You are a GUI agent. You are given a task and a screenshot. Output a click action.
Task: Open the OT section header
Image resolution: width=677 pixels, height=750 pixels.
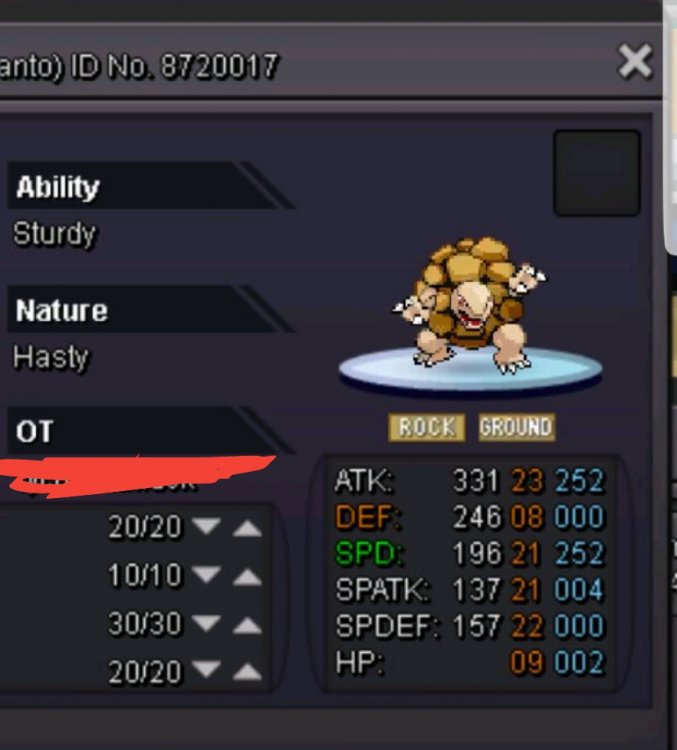144,430
